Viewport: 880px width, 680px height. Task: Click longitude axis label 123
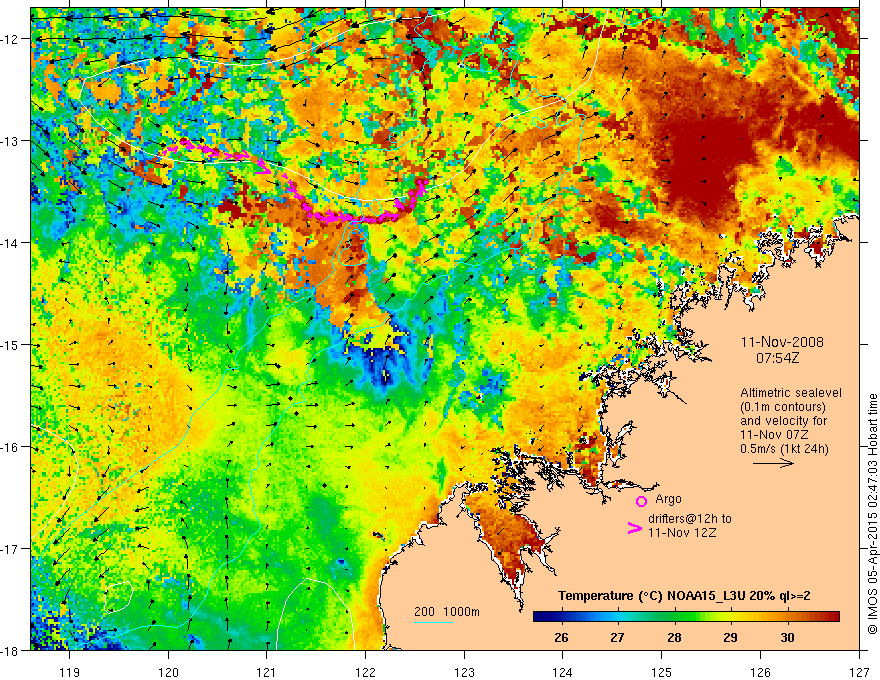point(464,672)
